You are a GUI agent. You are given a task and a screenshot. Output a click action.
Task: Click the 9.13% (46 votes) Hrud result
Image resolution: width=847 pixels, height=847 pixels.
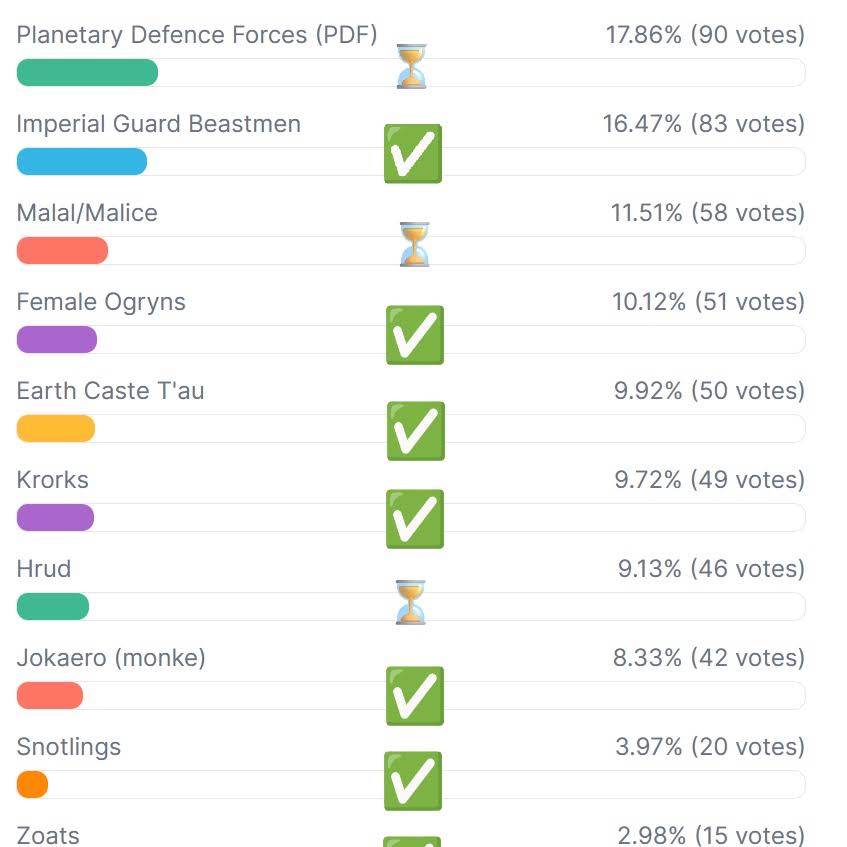click(711, 569)
